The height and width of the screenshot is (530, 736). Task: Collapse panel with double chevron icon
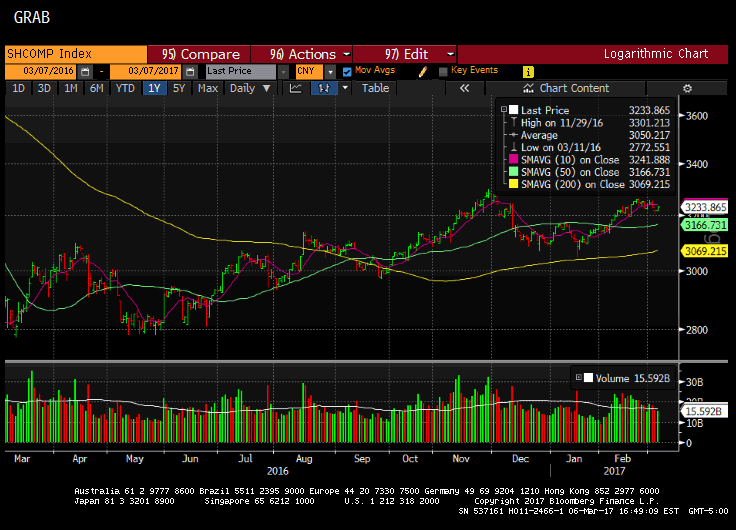tap(464, 88)
